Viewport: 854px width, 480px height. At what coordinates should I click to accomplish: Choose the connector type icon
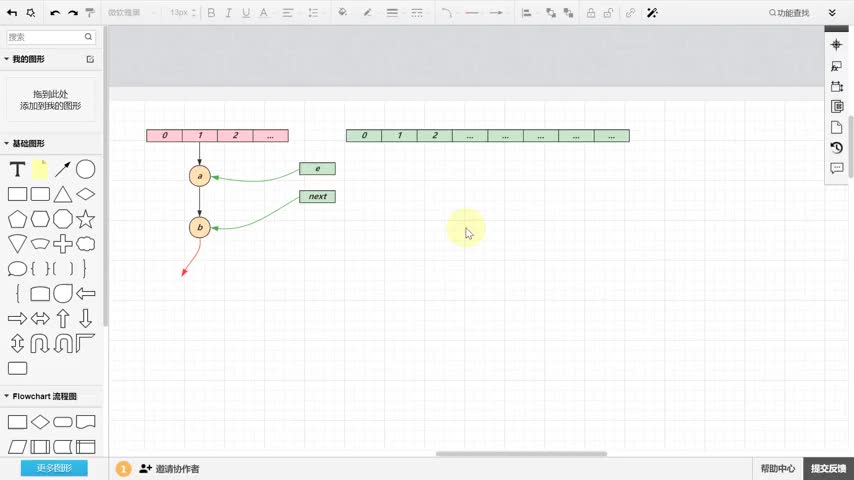tap(447, 13)
